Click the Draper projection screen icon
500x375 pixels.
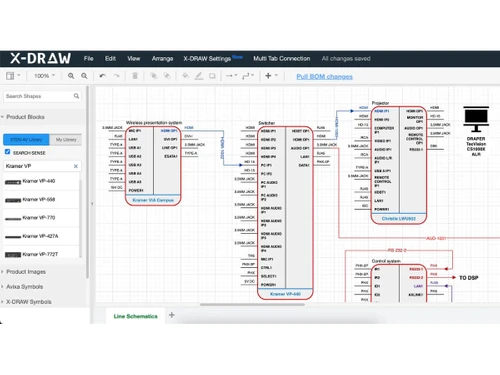pyautogui.click(x=476, y=119)
